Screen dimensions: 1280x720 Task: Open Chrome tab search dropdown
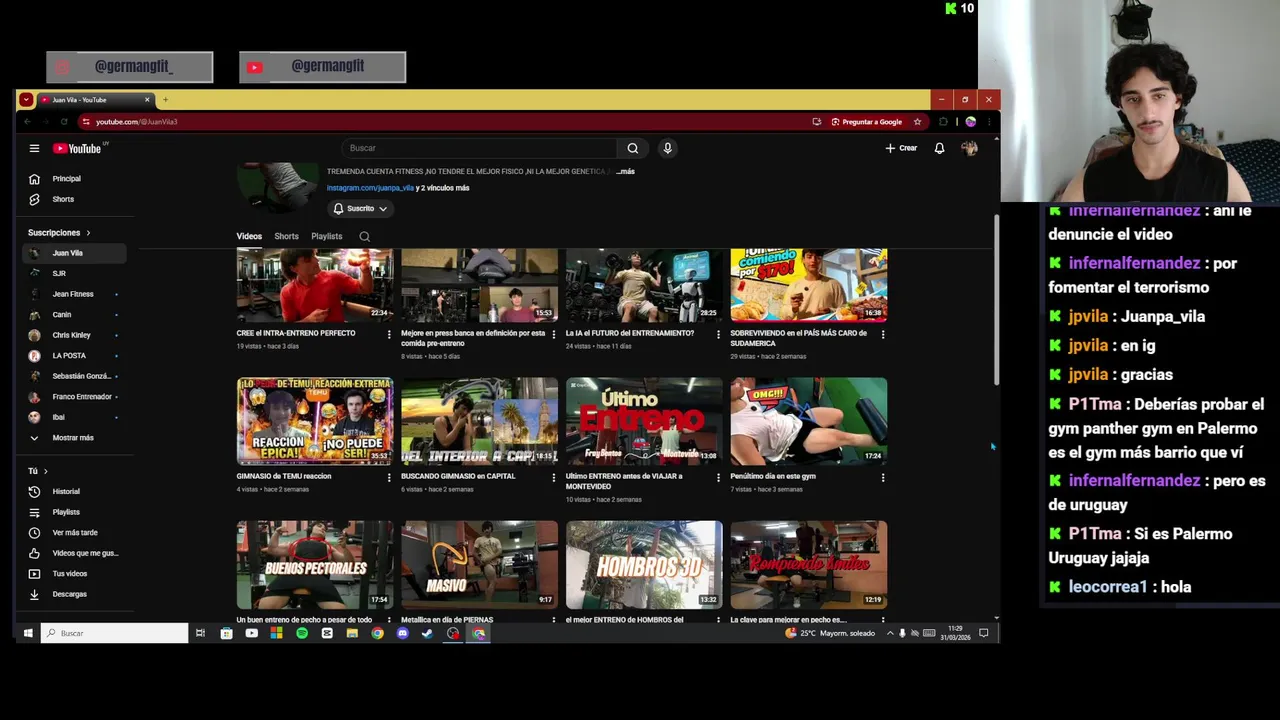point(26,100)
